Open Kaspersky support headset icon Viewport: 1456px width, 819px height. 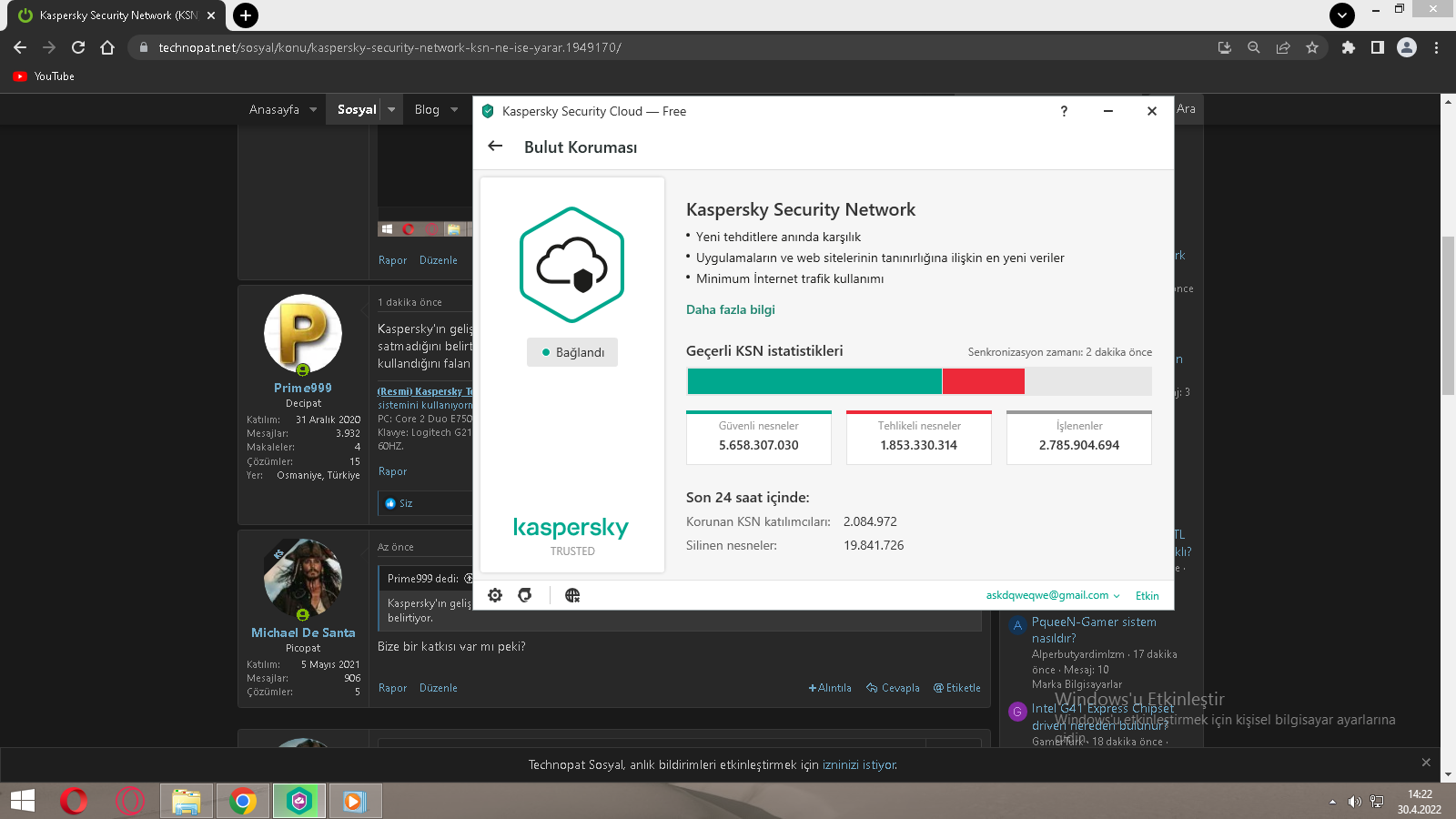tap(525, 595)
